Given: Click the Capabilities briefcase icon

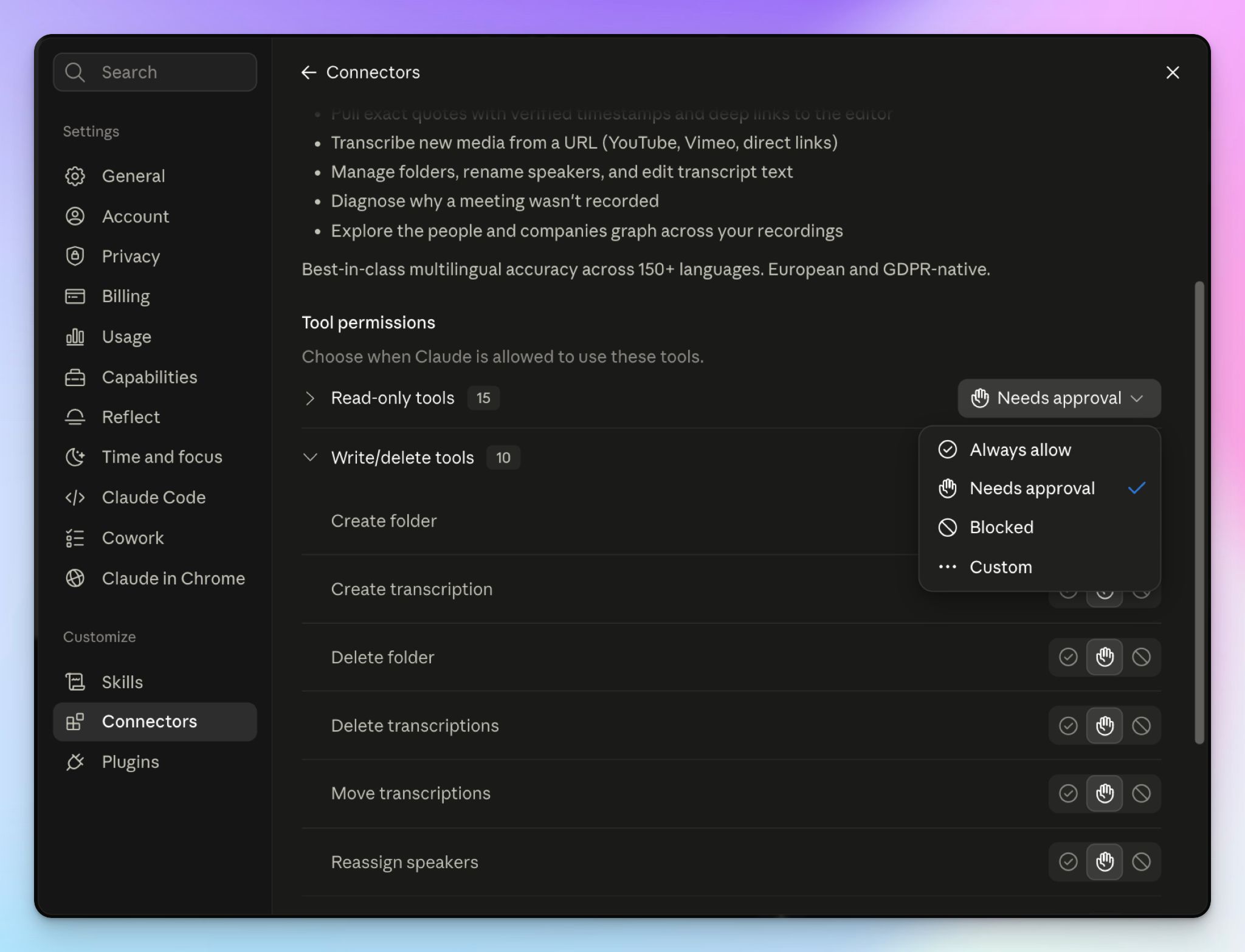Looking at the screenshot, I should click(75, 377).
